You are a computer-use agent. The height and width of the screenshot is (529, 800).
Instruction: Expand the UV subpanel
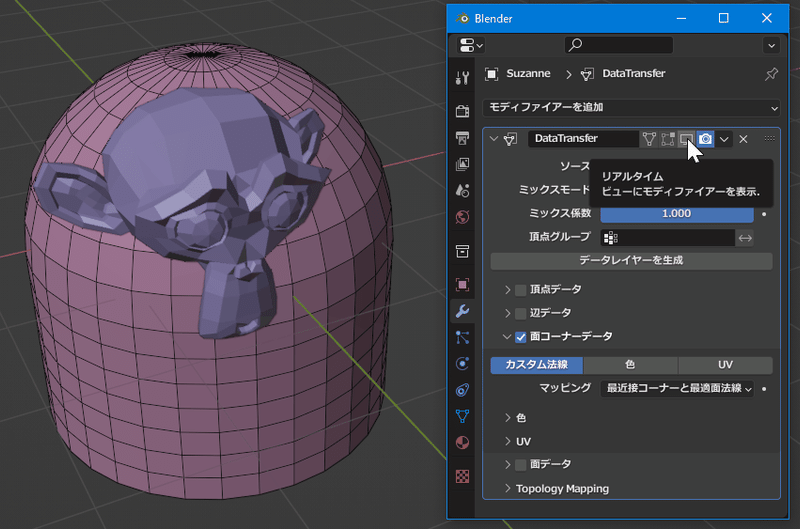[x=507, y=441]
